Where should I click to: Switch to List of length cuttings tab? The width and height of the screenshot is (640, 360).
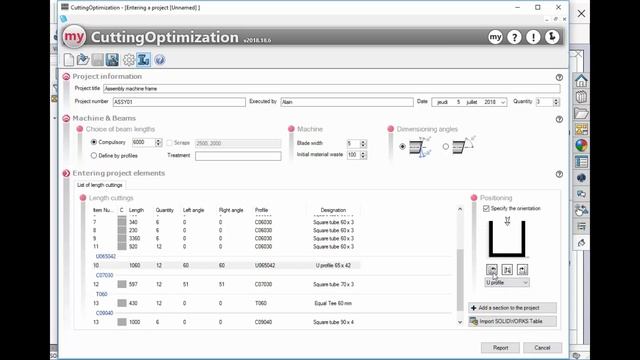pos(100,185)
